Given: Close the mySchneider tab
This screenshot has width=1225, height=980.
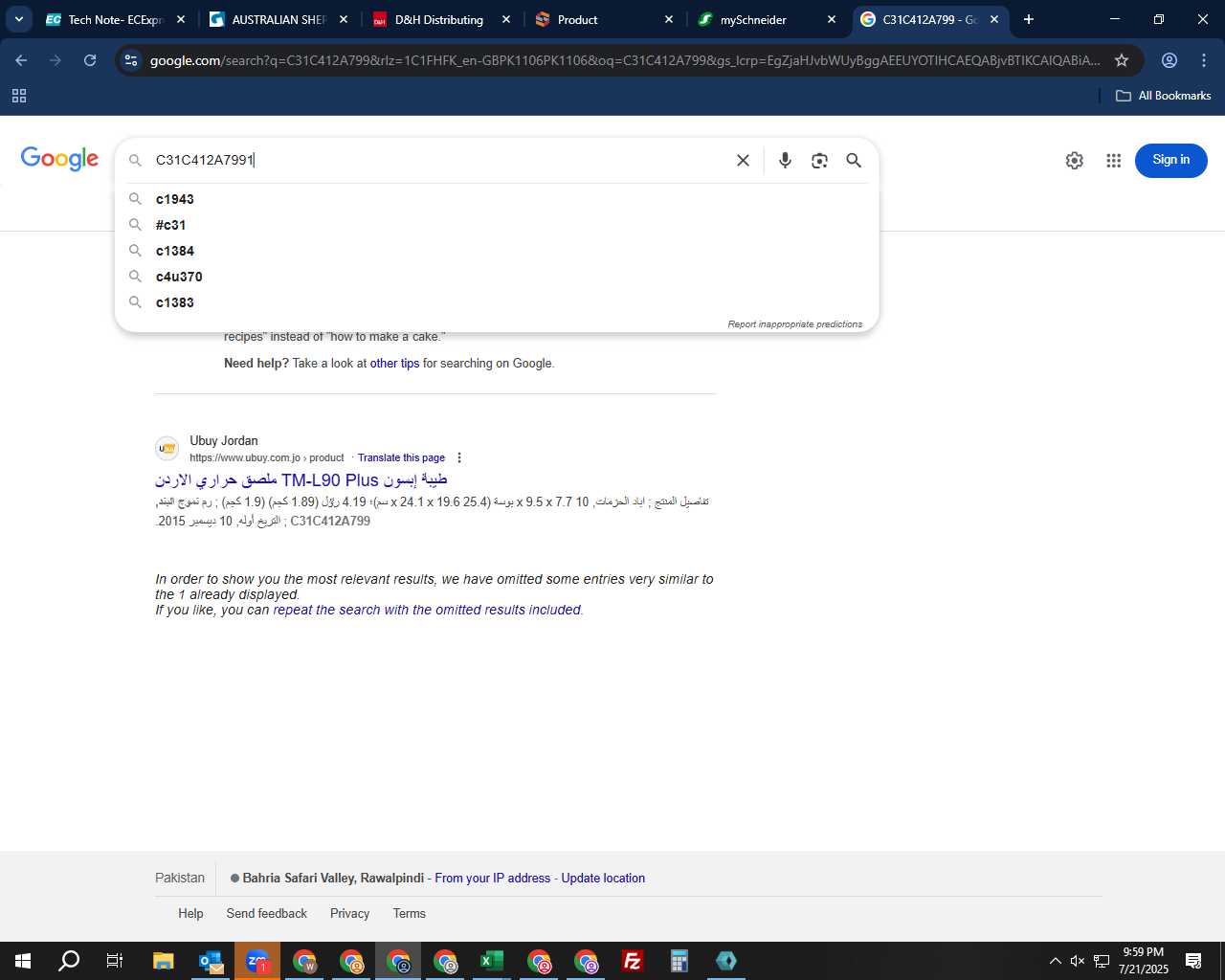Looking at the screenshot, I should (832, 19).
